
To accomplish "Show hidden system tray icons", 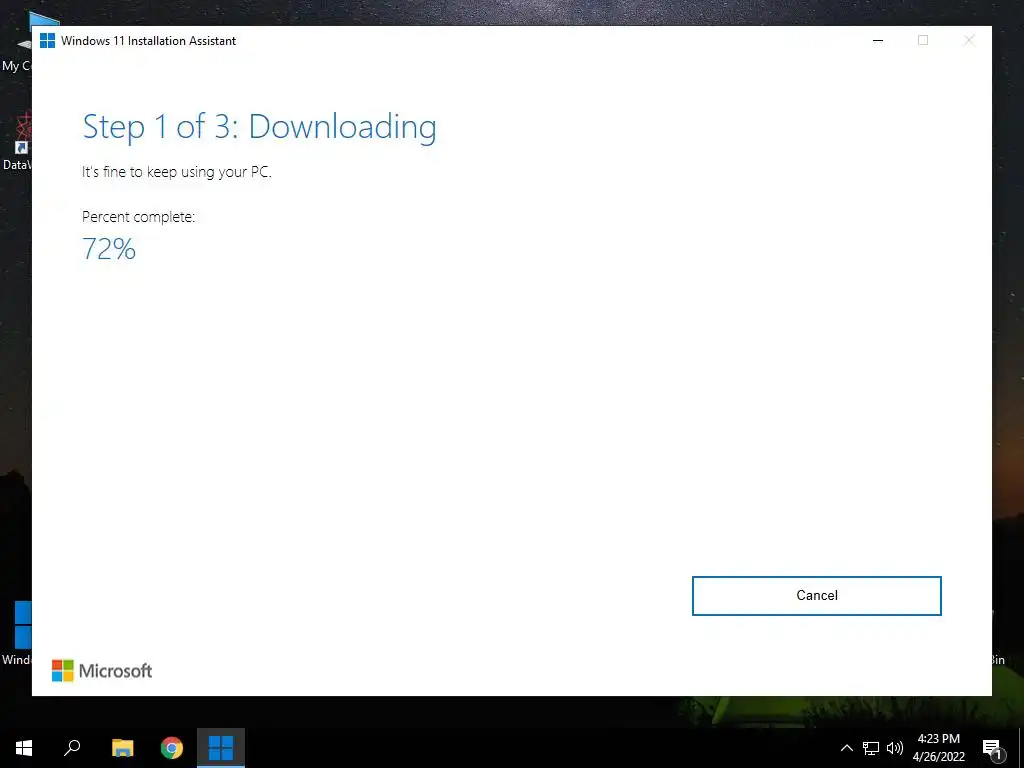I will coord(846,748).
